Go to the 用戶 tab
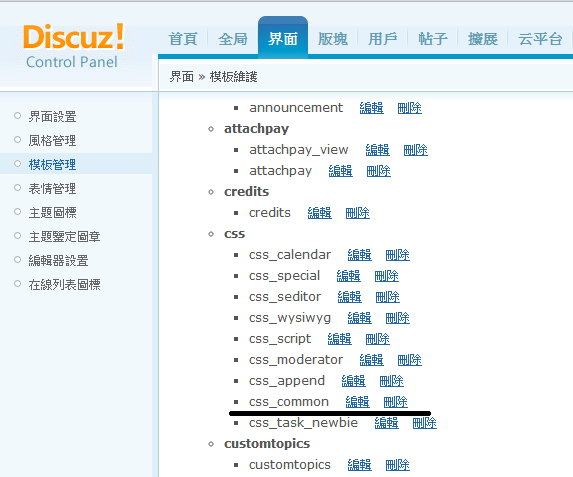 click(x=383, y=39)
